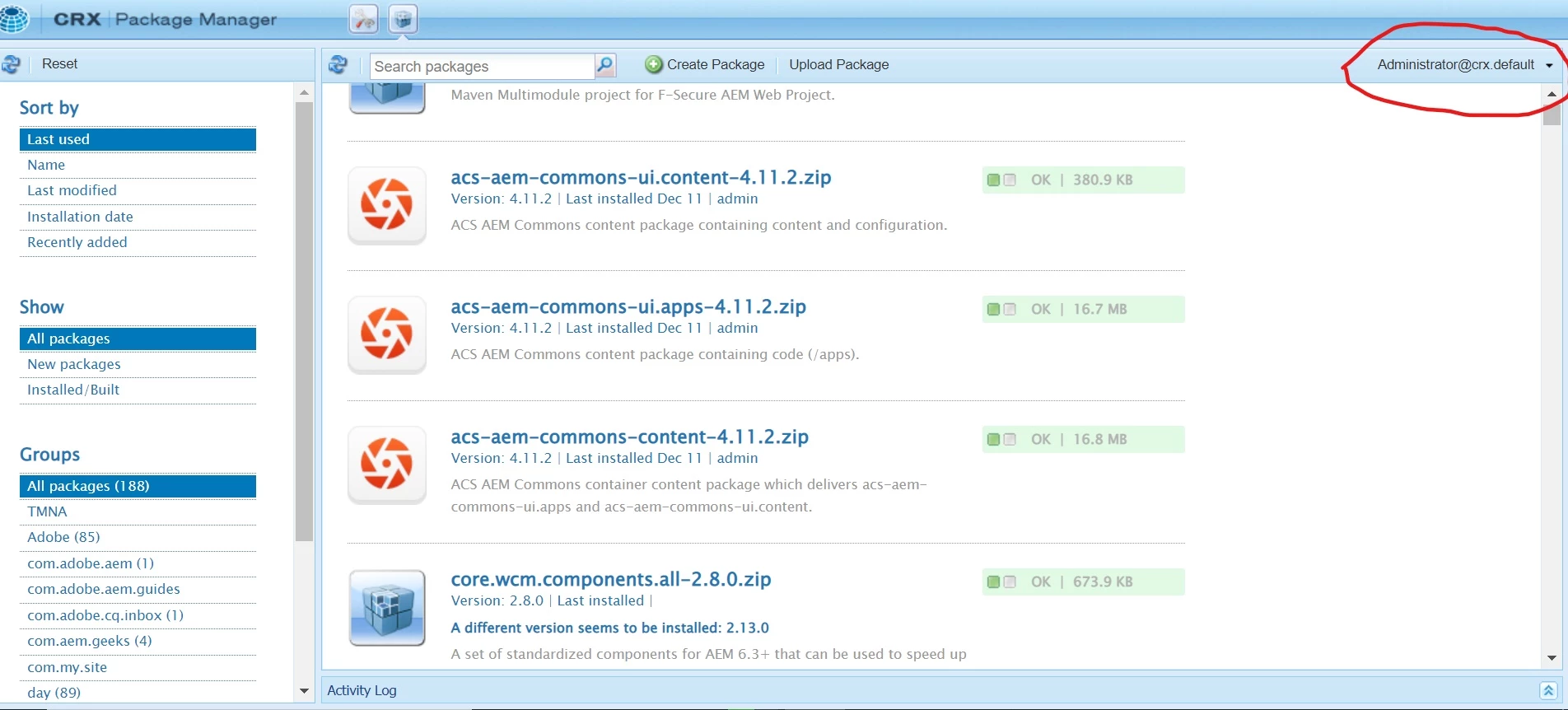Click green plus icon of Create Package

click(654, 64)
